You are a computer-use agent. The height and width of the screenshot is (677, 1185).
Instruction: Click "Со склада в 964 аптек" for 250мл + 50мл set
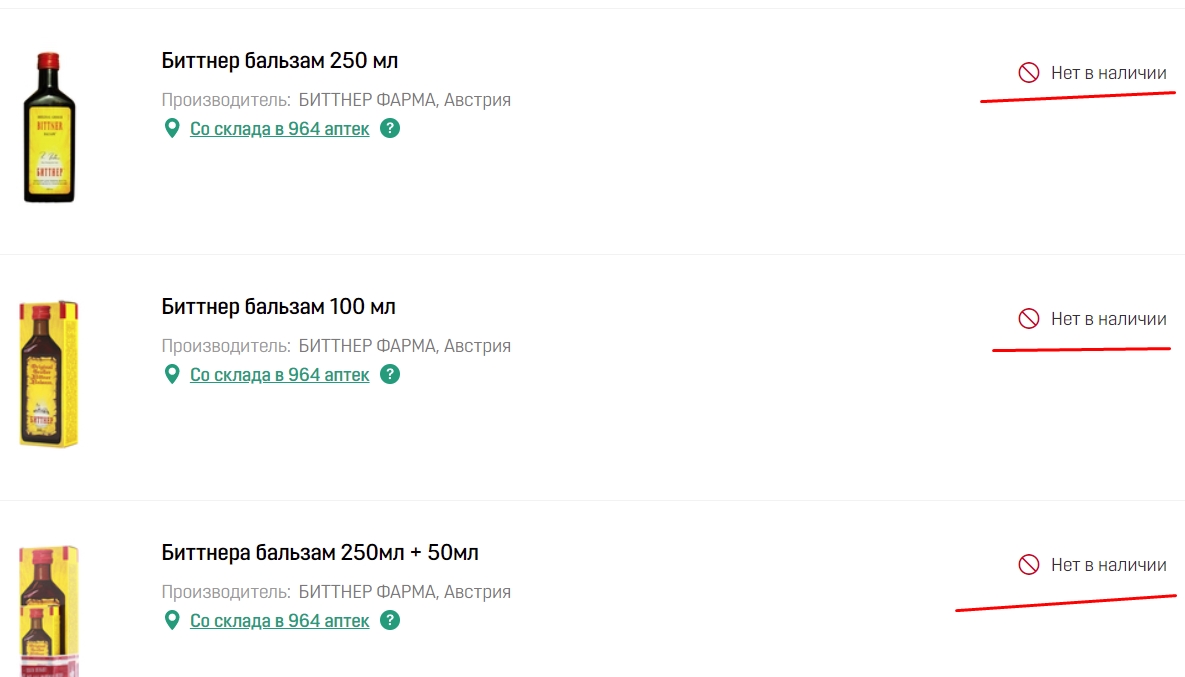click(x=280, y=621)
